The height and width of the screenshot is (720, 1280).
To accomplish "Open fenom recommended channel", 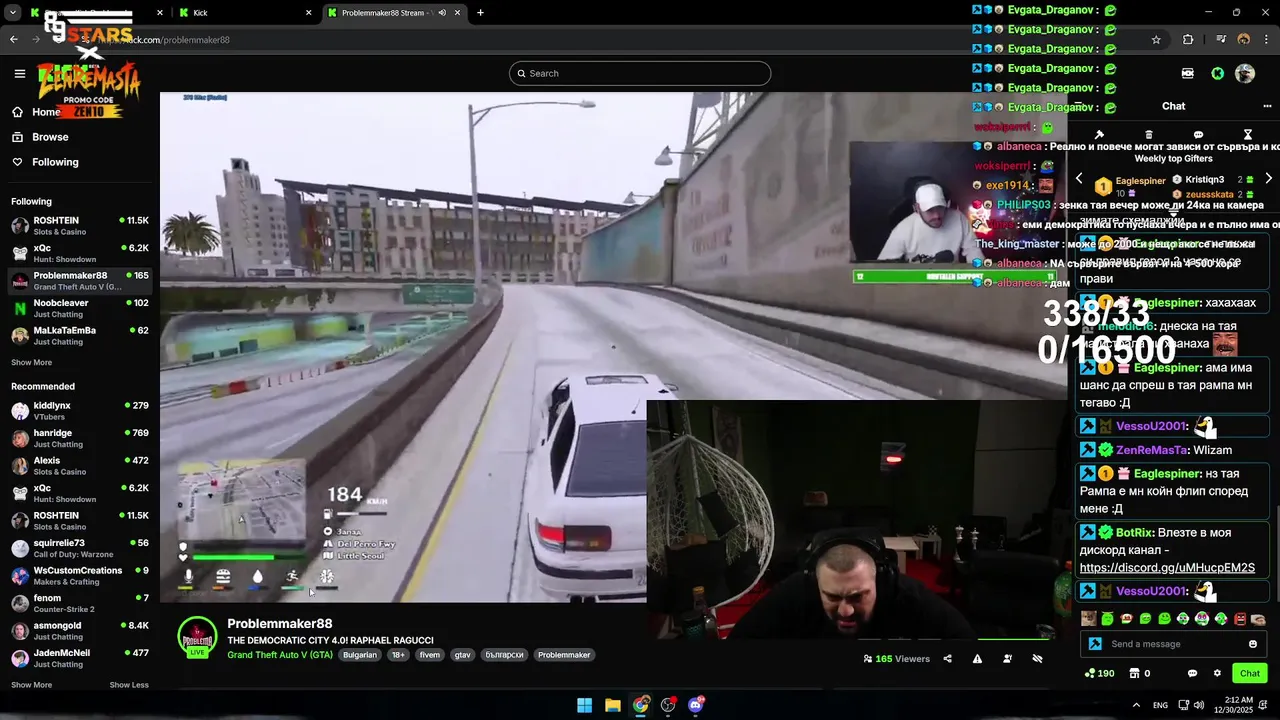I will tap(80, 603).
